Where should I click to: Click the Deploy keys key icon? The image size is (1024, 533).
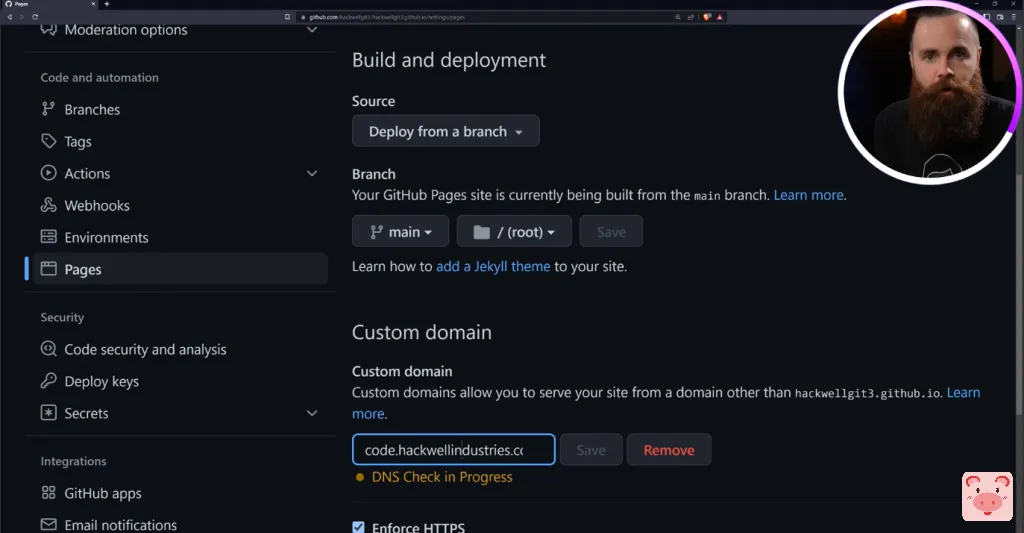(48, 382)
